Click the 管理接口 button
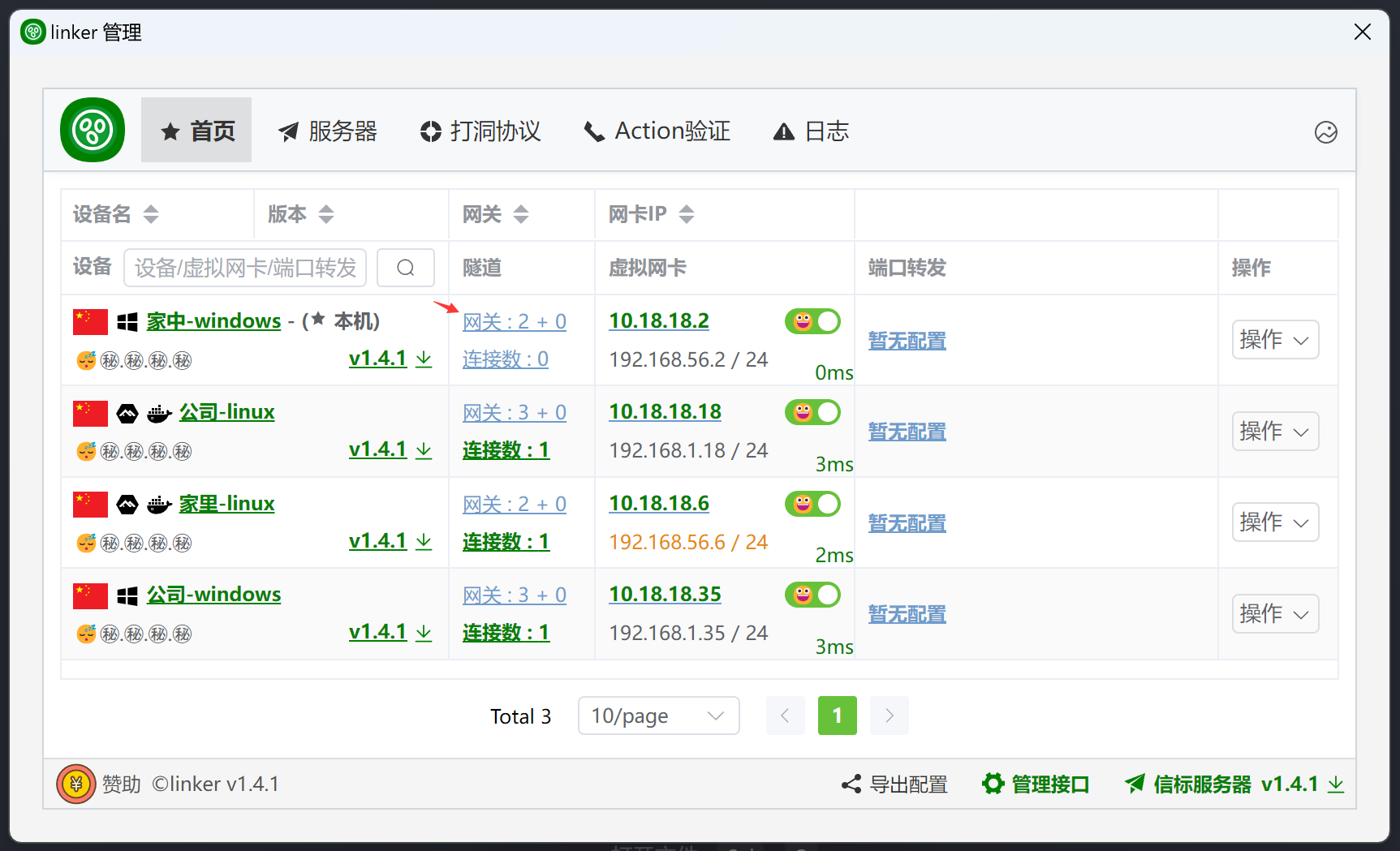Viewport: 1400px width, 851px height. (x=1036, y=784)
